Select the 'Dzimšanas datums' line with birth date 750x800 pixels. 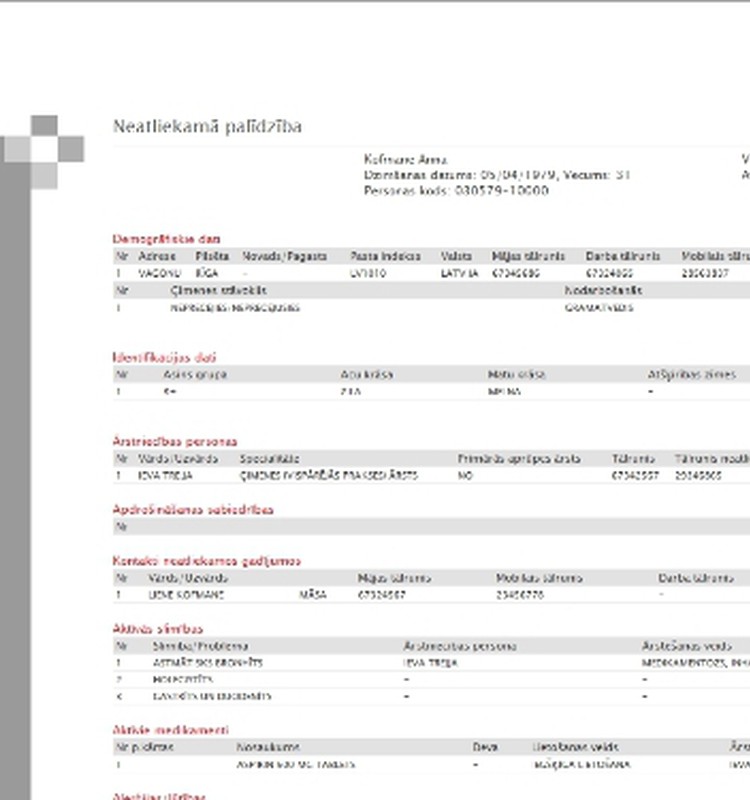(x=497, y=175)
